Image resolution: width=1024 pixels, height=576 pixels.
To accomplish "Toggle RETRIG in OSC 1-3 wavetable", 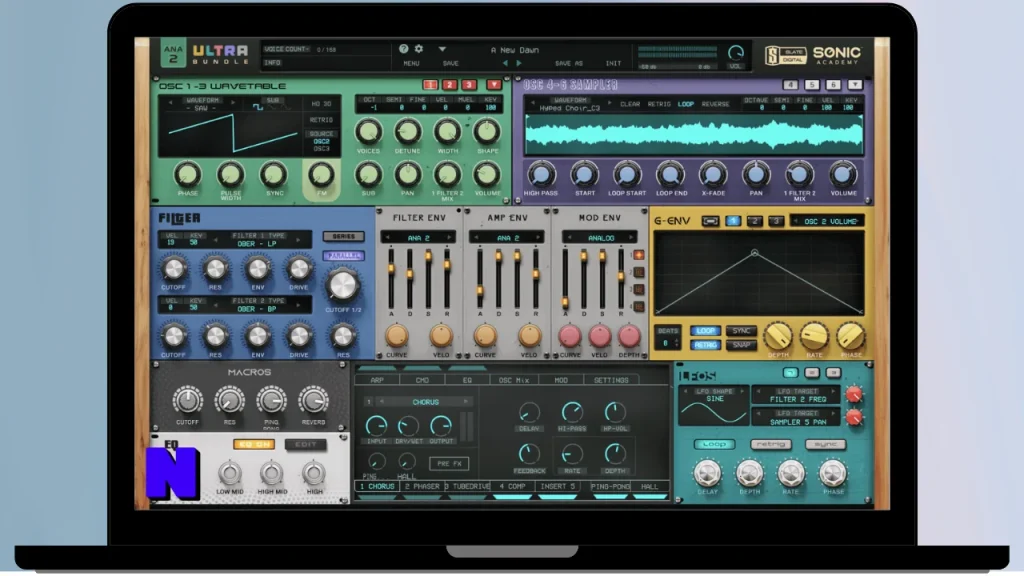I will 321,120.
